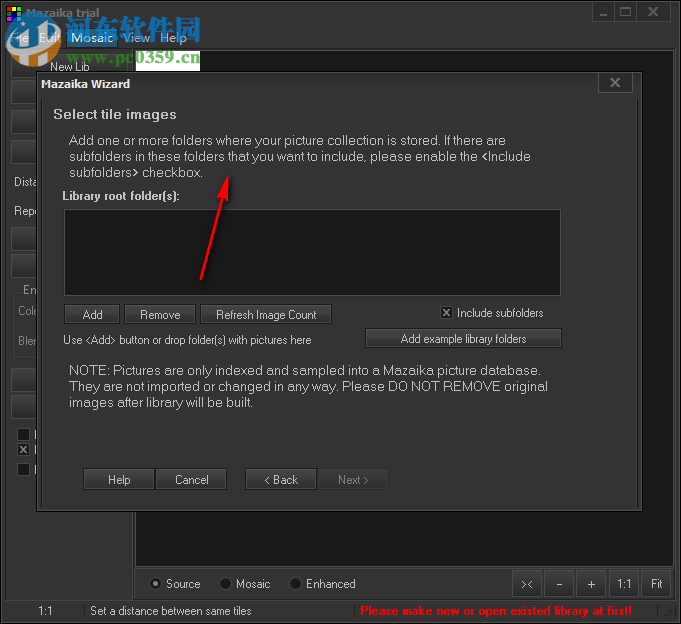Set zoom to 1:1 button

tap(624, 584)
